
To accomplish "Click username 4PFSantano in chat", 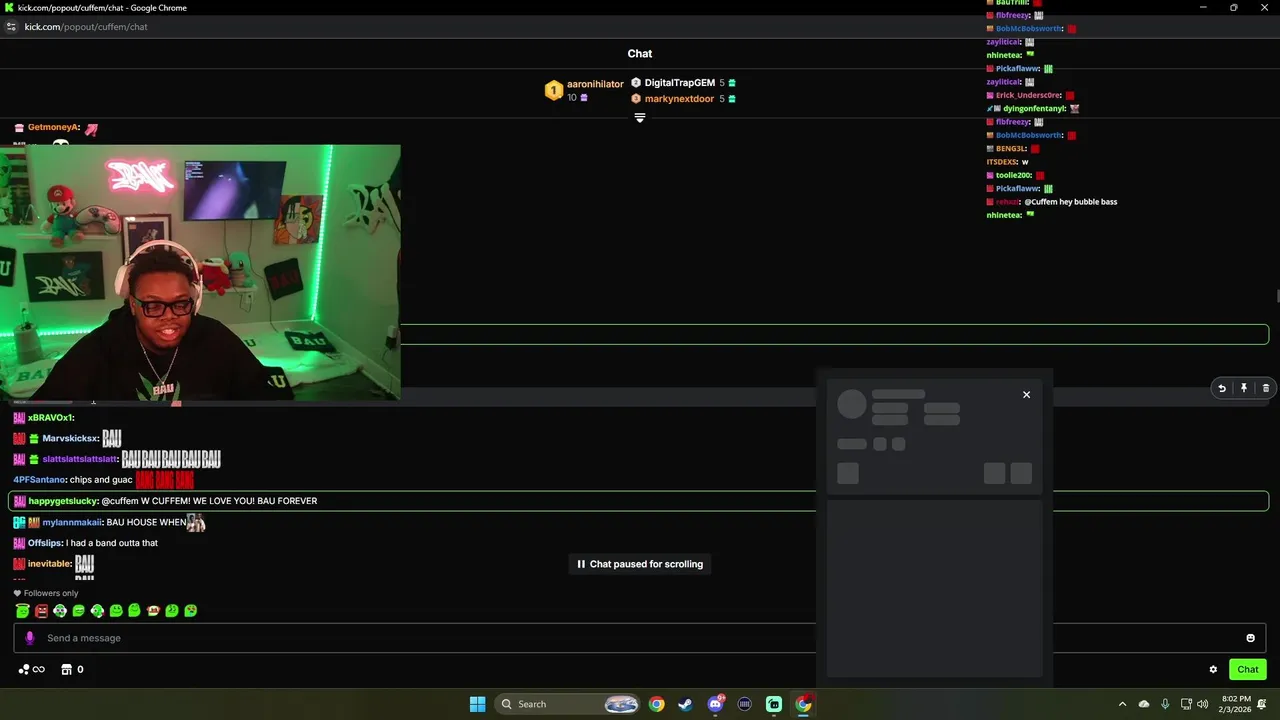I will point(39,480).
